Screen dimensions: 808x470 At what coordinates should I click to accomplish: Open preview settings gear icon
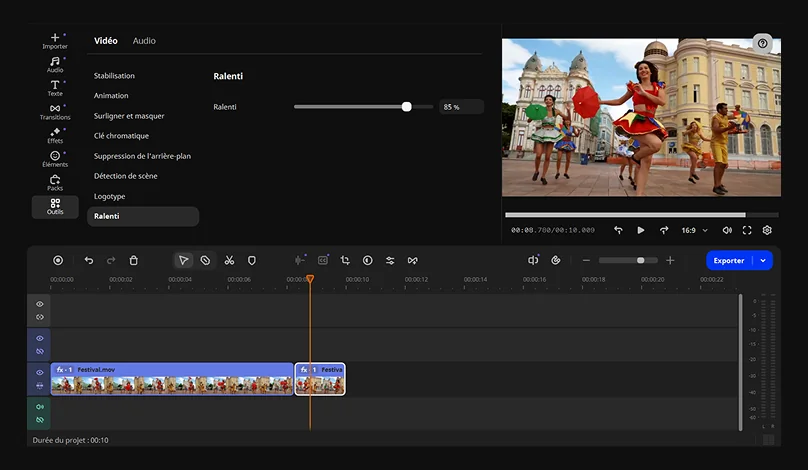[767, 230]
